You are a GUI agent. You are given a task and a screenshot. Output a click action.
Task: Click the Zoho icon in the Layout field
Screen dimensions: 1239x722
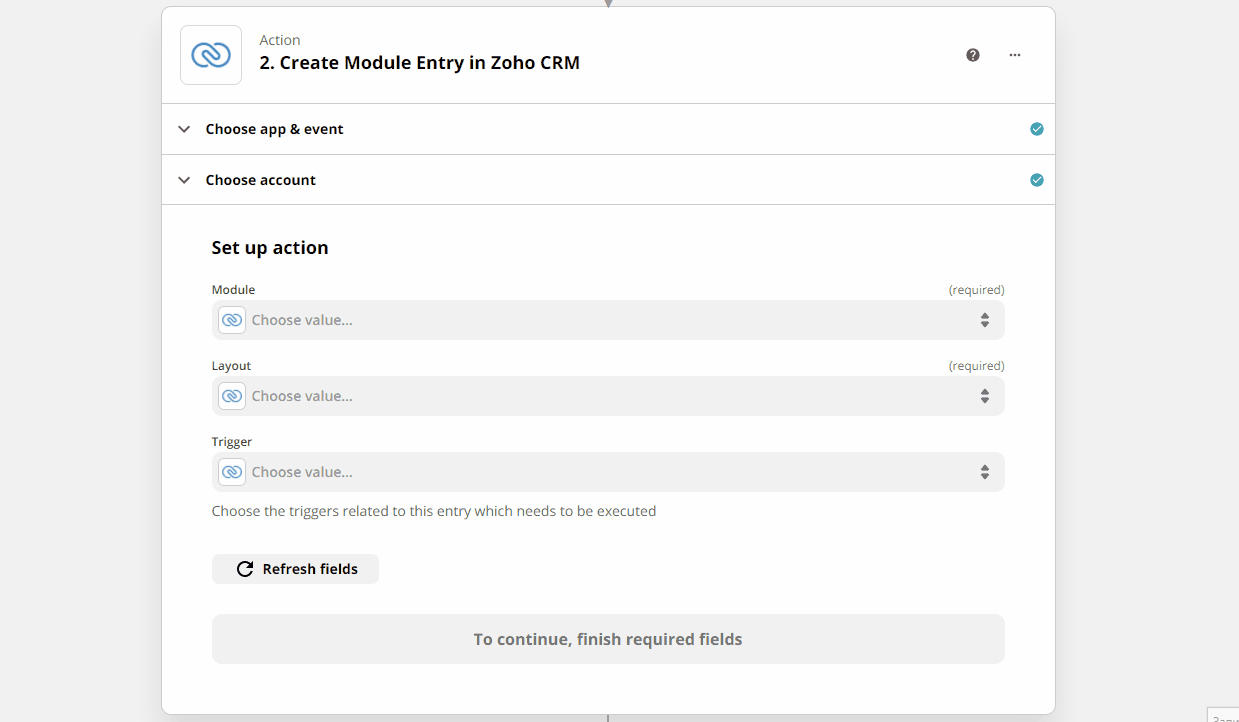click(232, 396)
